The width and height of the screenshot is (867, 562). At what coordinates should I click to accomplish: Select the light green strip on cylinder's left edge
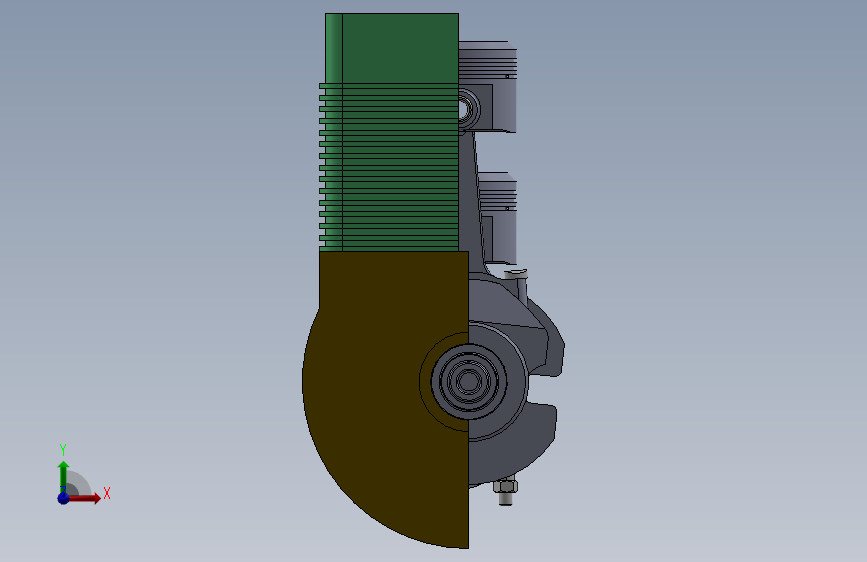click(333, 133)
